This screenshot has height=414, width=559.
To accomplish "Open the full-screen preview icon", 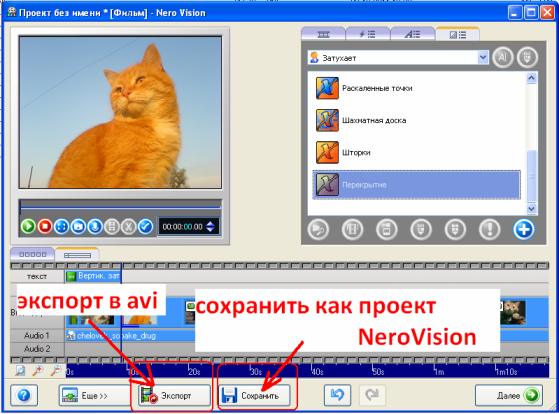I will click(62, 226).
